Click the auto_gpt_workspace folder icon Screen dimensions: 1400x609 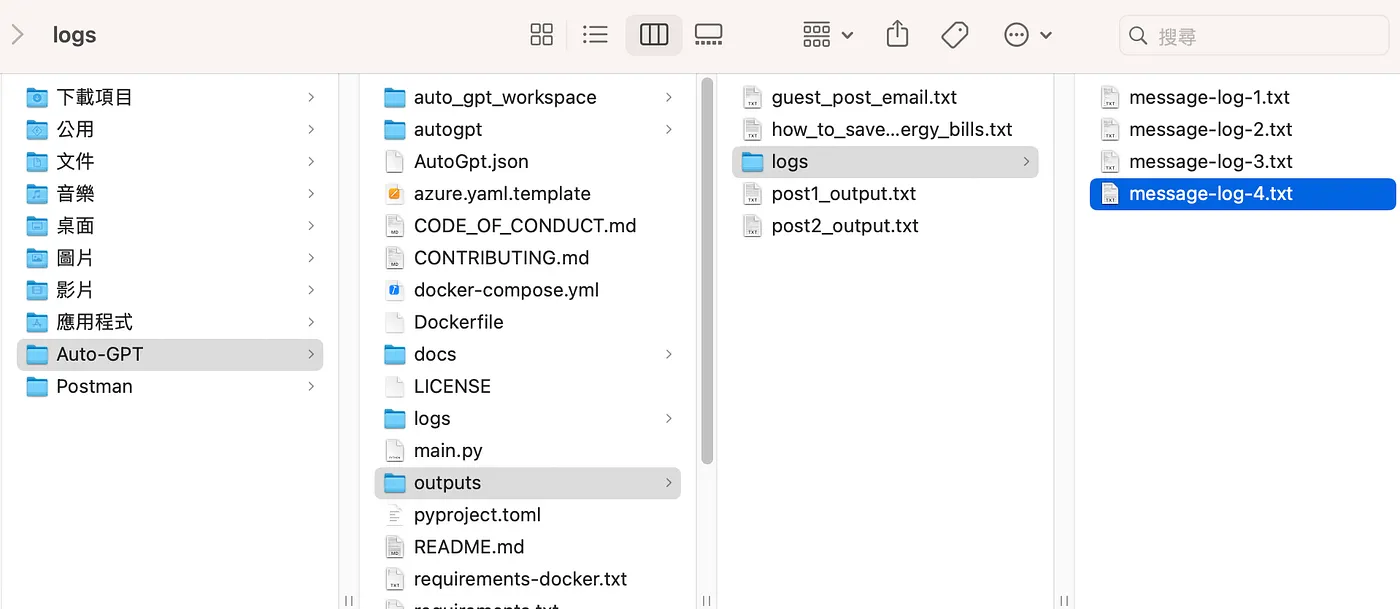click(x=395, y=97)
